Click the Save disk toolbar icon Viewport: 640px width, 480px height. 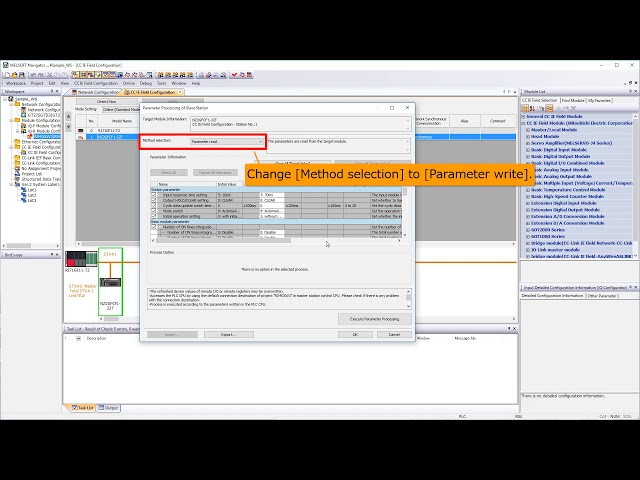(x=22, y=75)
